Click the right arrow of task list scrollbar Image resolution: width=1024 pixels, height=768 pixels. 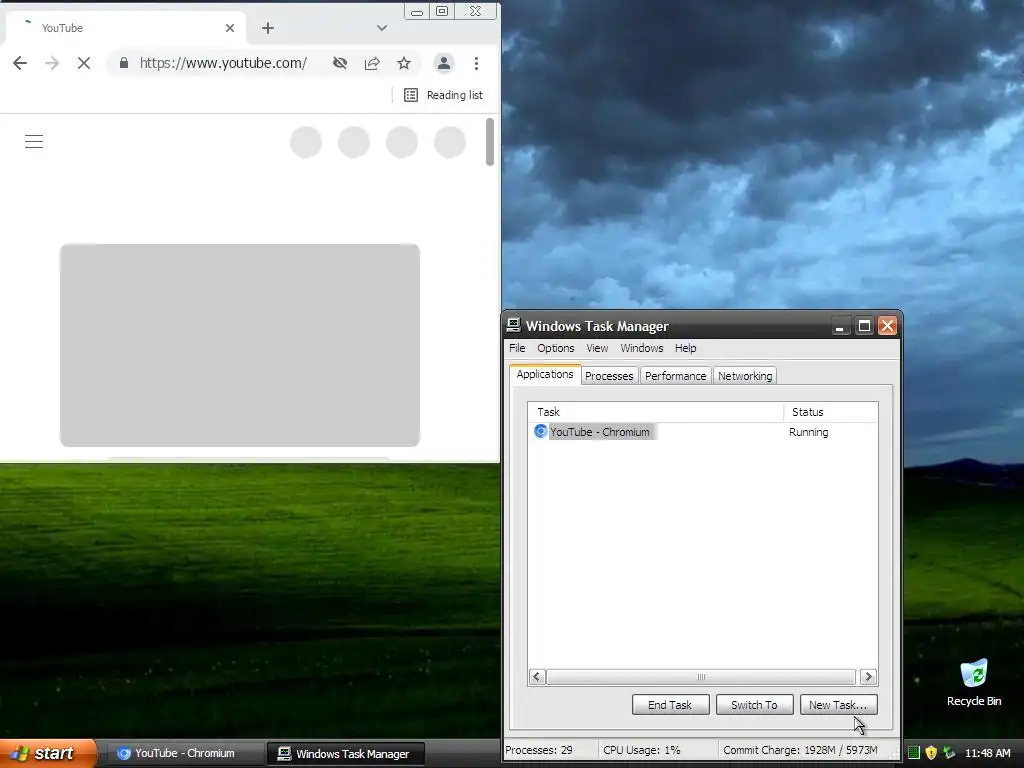[868, 677]
